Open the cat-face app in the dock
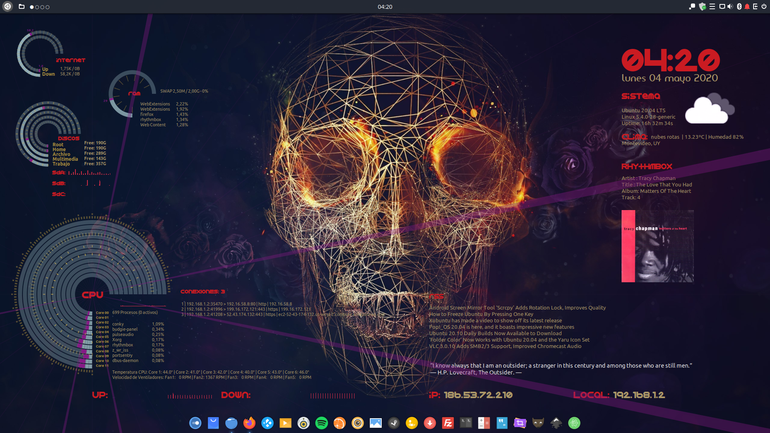 (538, 423)
